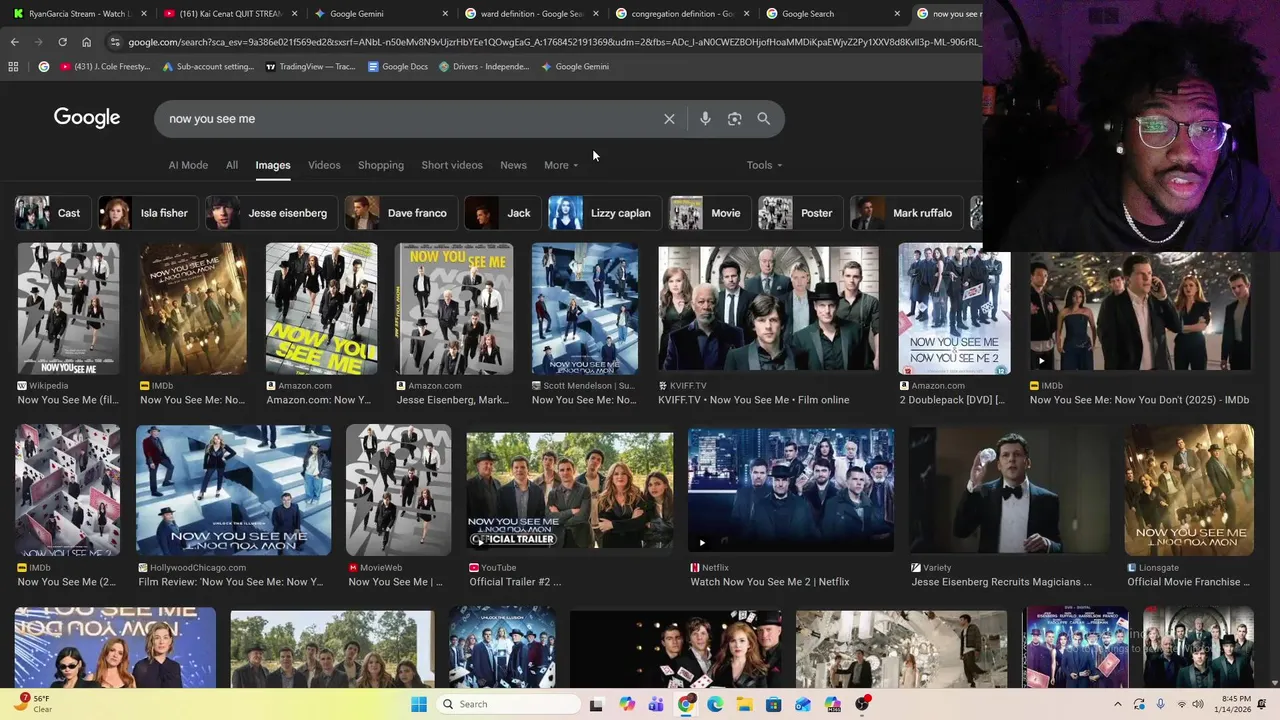Filter images by Cast chip
The height and width of the screenshot is (720, 1280).
(53, 213)
